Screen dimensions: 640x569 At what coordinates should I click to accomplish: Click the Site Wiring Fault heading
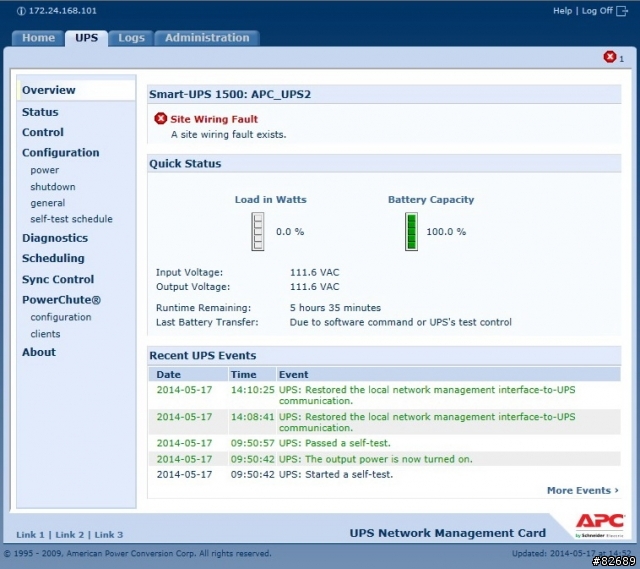[x=214, y=119]
